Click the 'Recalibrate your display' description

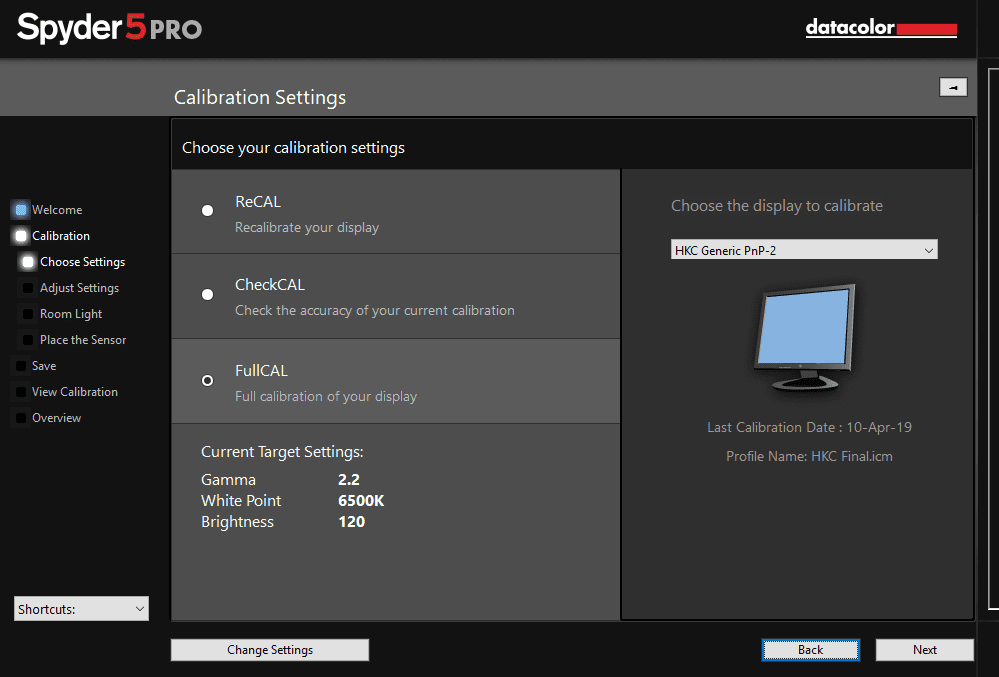point(306,227)
